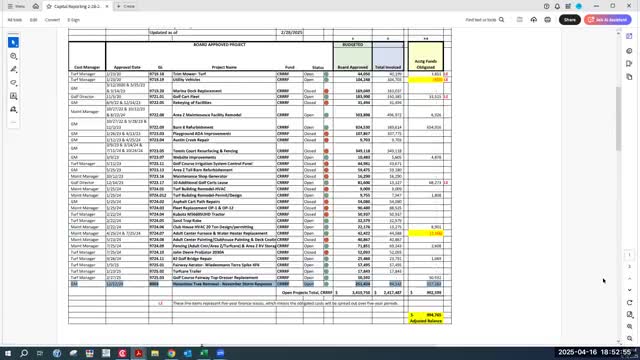Click the grayed save icon in toolbar
The image size is (640, 360).
click(520, 20)
